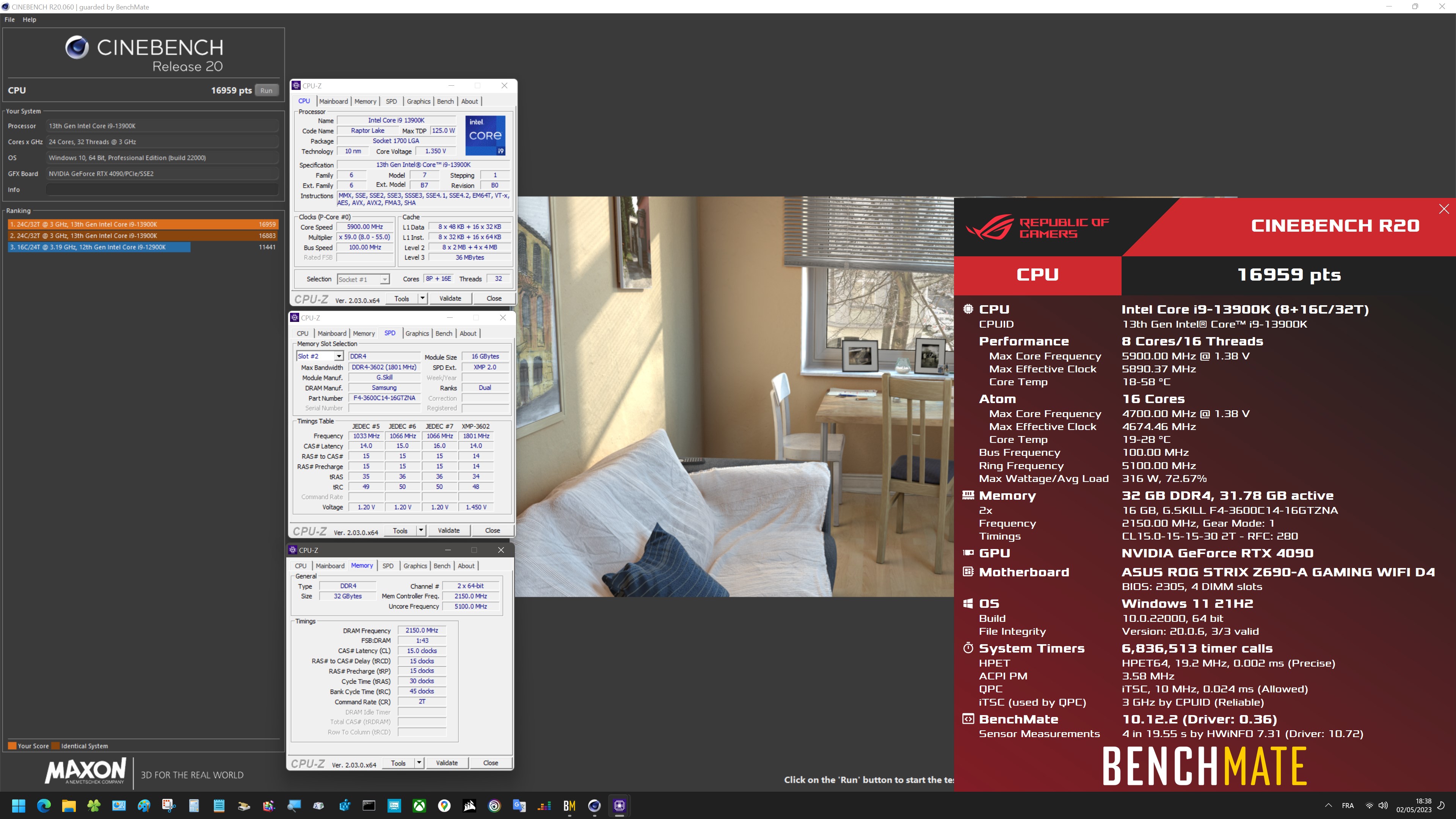Launch Ubisoft Connect from the taskbar
This screenshot has width=1456, height=819.
[494, 805]
